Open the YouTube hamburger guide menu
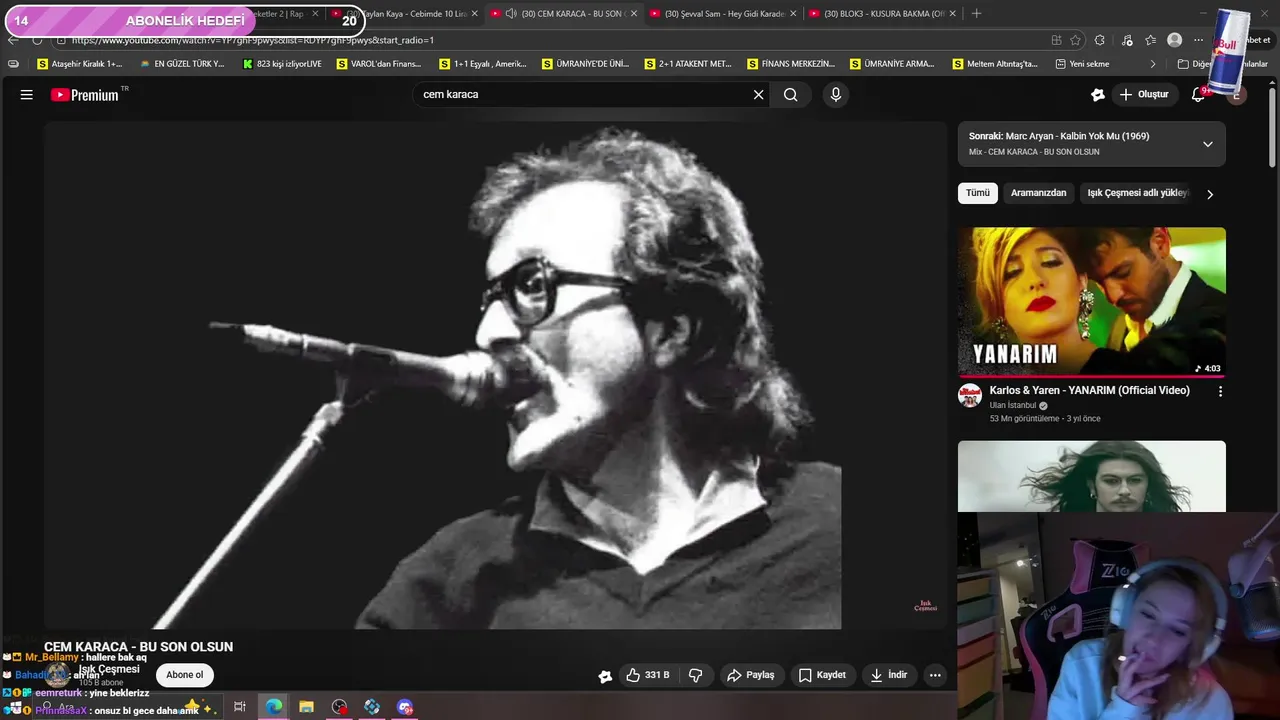 (x=27, y=95)
